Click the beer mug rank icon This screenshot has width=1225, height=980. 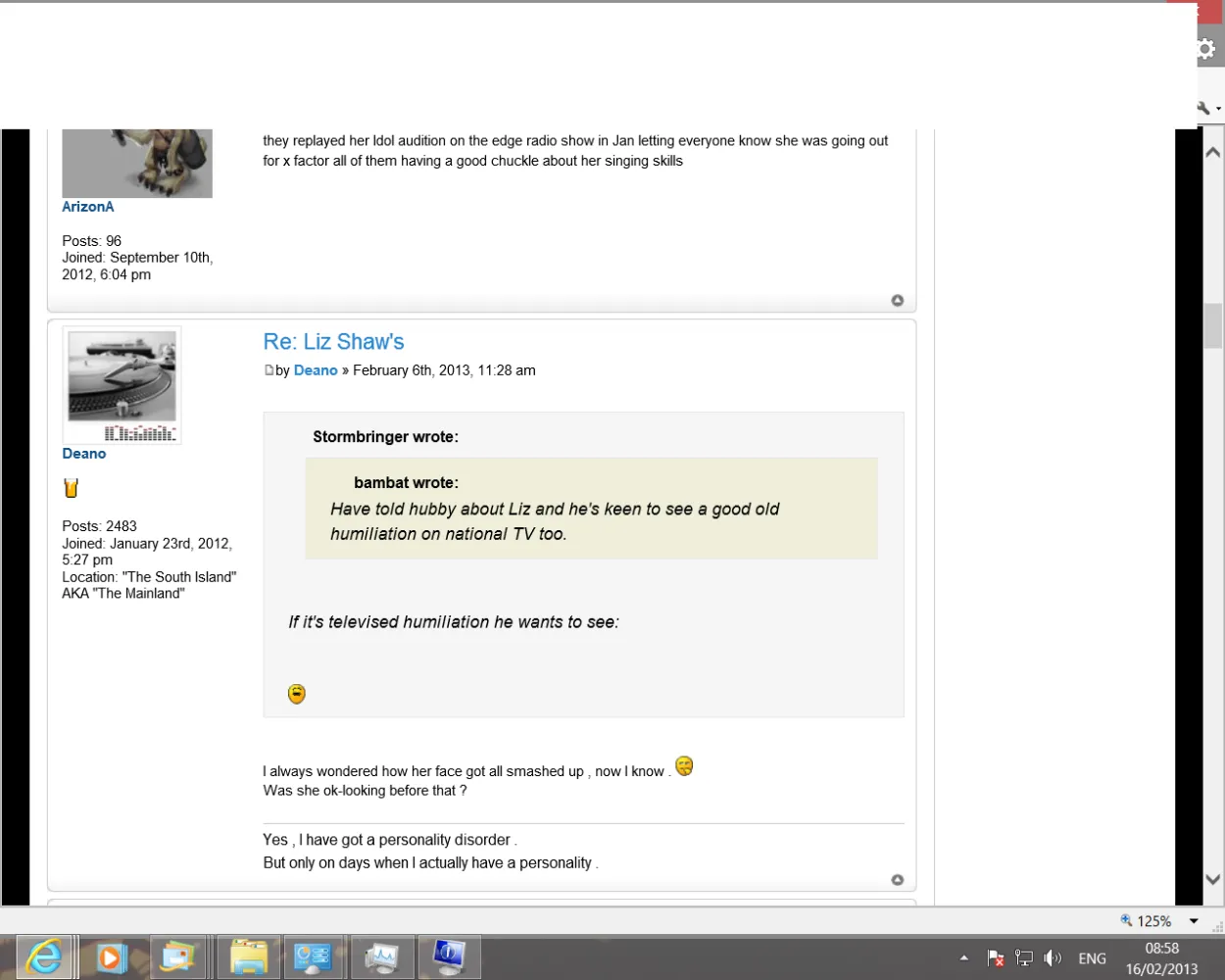click(x=71, y=487)
